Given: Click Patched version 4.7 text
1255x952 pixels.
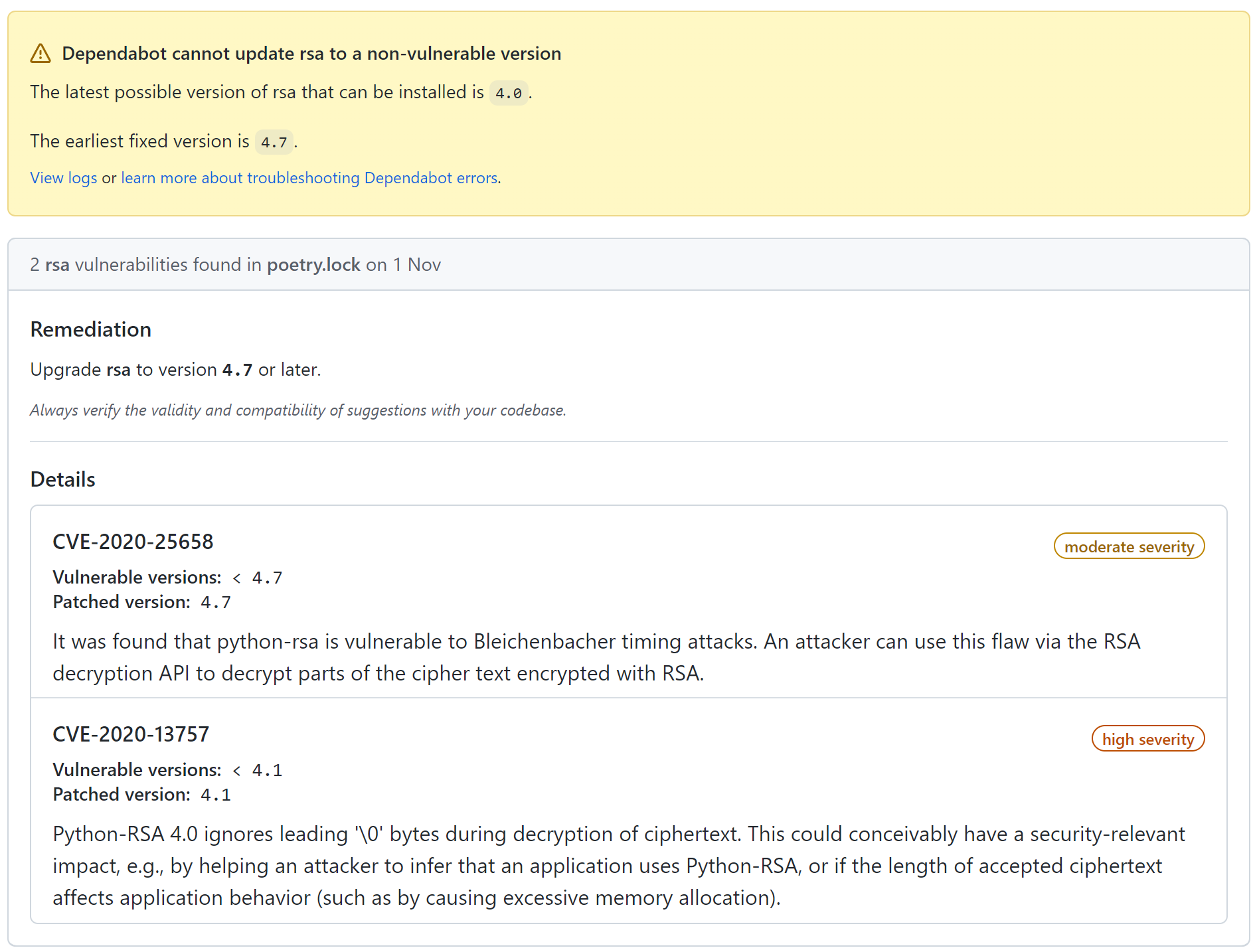Looking at the screenshot, I should click(141, 601).
